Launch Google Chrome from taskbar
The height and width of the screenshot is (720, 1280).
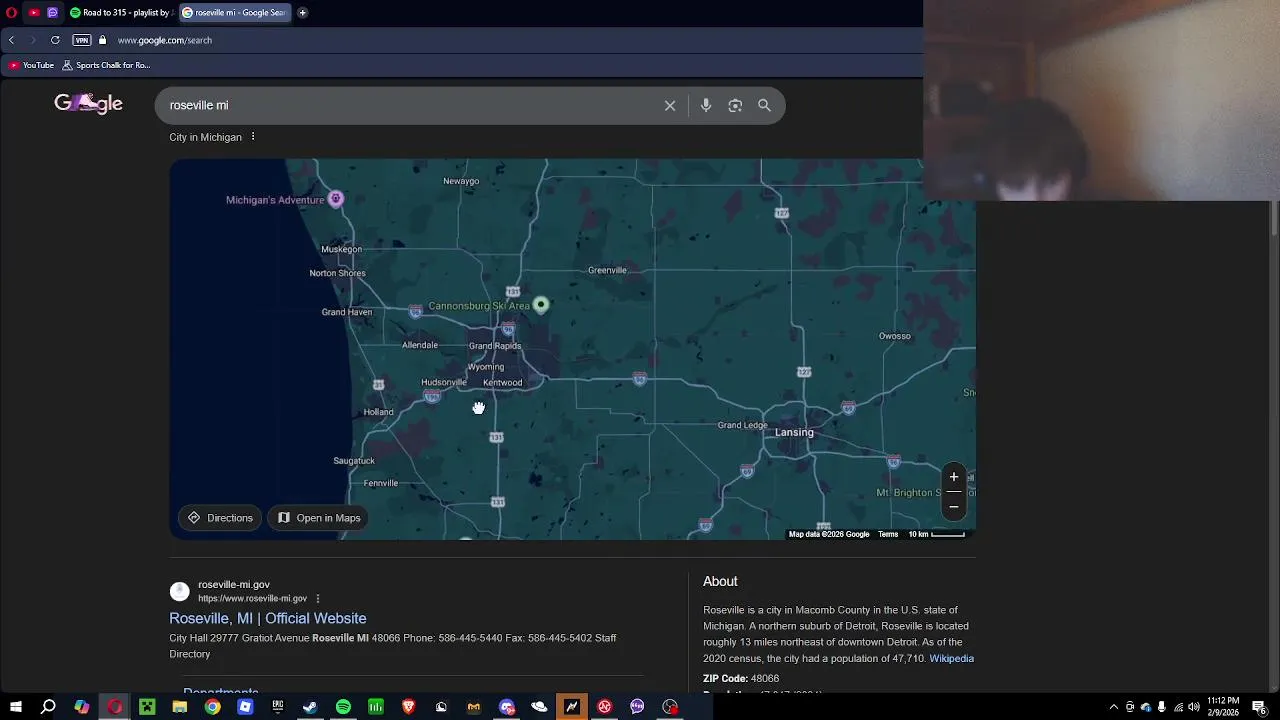point(213,707)
